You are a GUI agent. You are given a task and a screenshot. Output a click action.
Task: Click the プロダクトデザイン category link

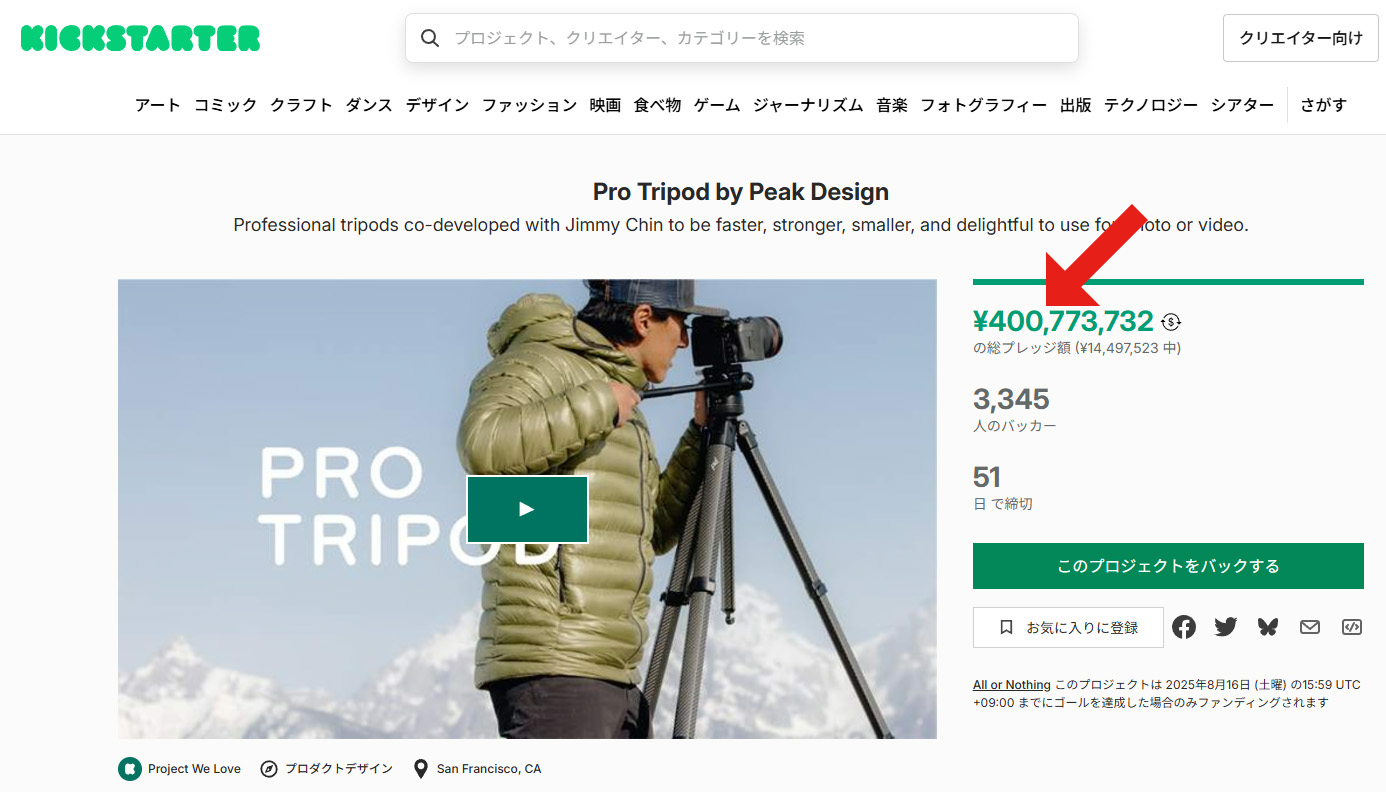point(339,769)
